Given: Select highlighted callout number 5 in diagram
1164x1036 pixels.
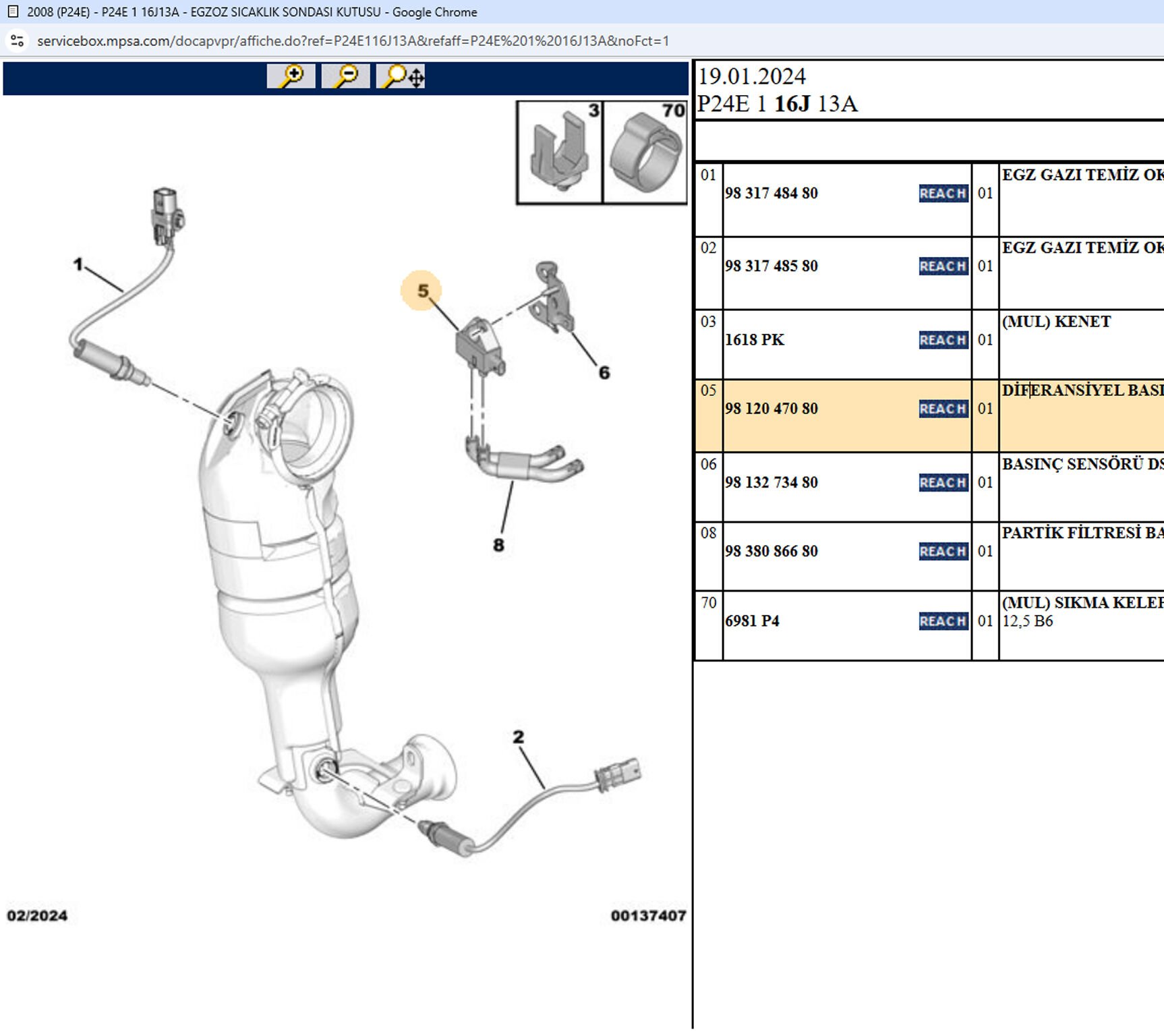Looking at the screenshot, I should point(422,291).
